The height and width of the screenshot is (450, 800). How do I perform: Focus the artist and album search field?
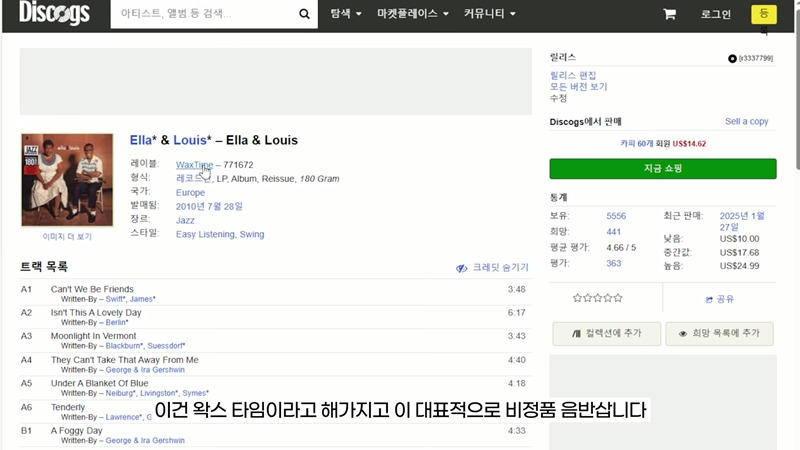pyautogui.click(x=204, y=14)
